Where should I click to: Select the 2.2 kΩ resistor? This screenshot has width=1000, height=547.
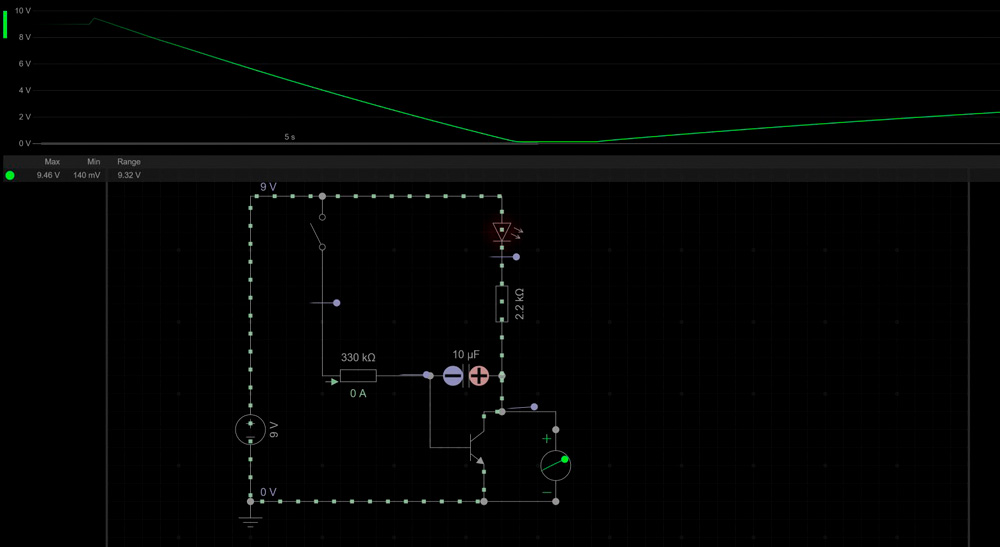(x=502, y=303)
